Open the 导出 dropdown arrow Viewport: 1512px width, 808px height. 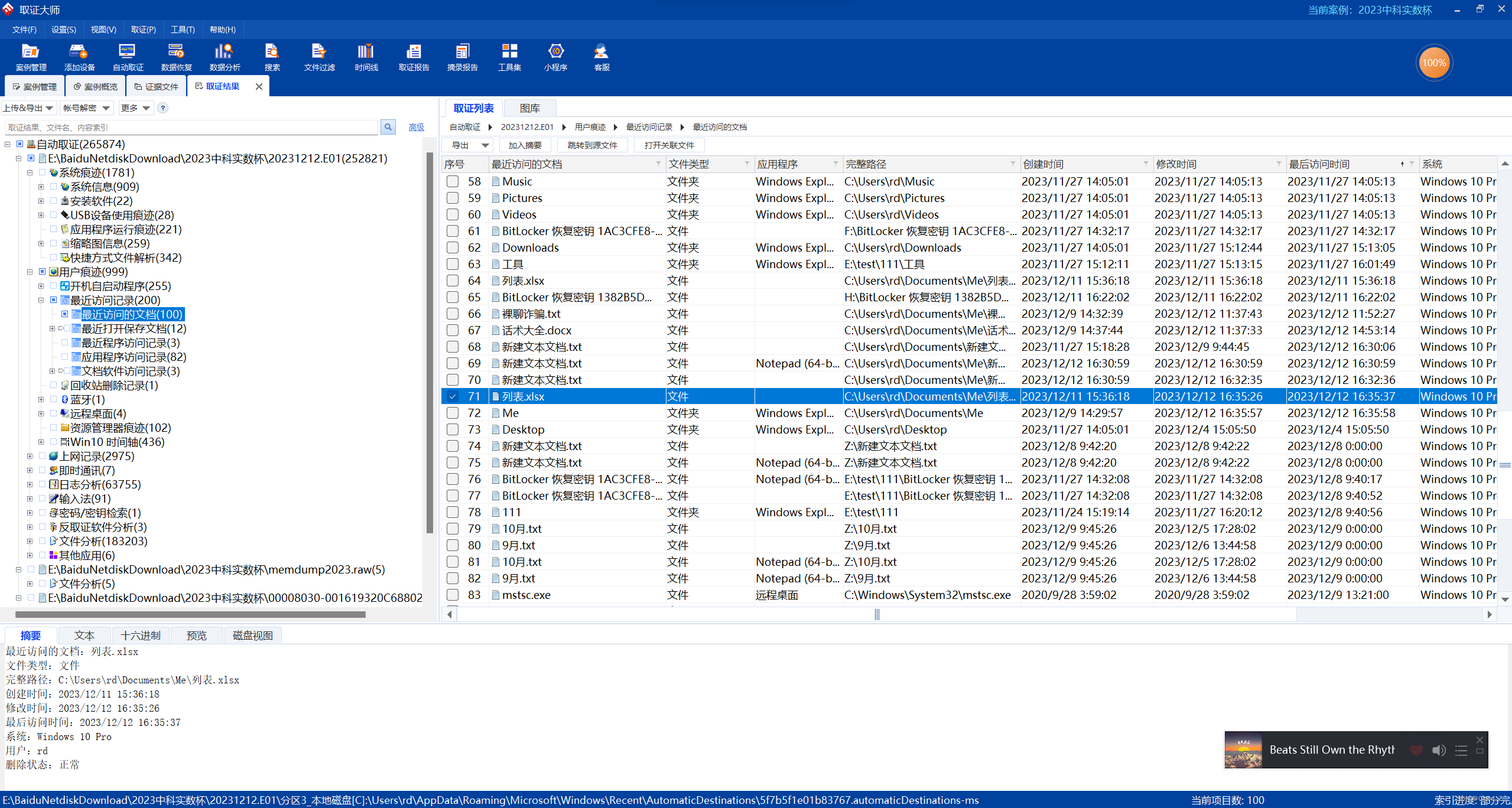point(485,145)
